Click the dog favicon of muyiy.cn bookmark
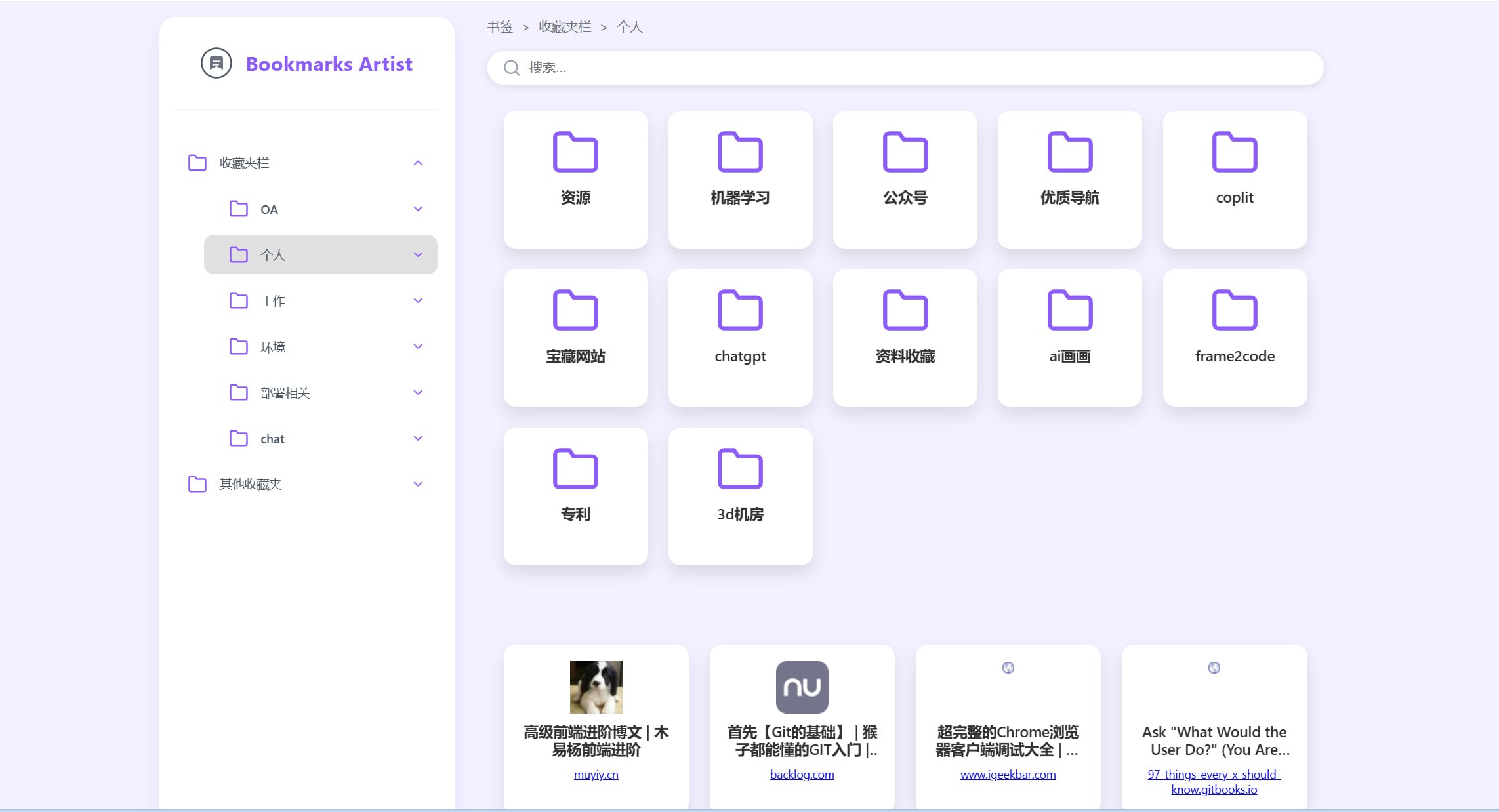Image resolution: width=1499 pixels, height=812 pixels. click(x=596, y=687)
